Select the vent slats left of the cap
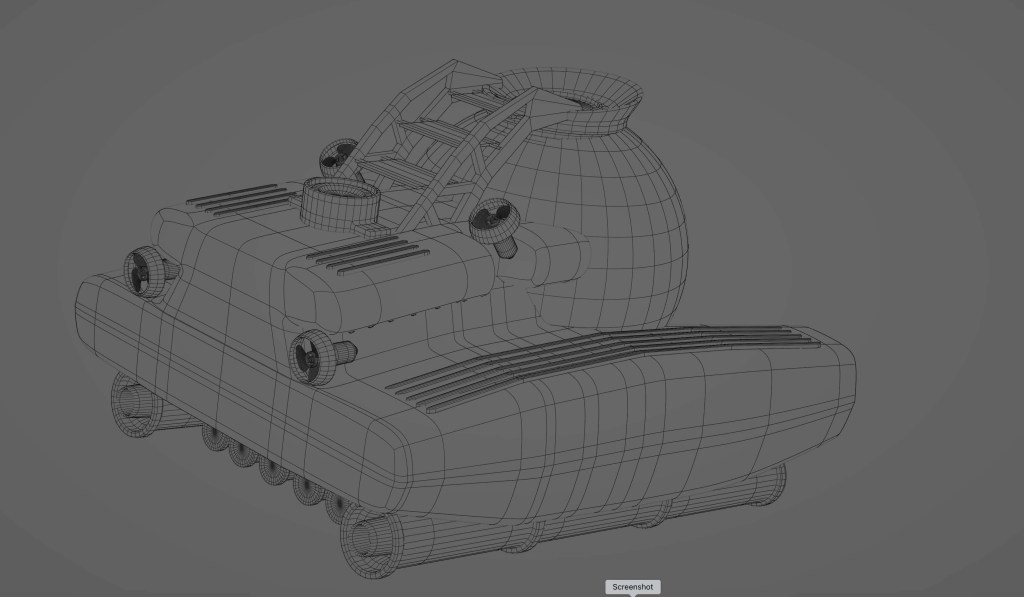1024x597 pixels. click(x=232, y=198)
